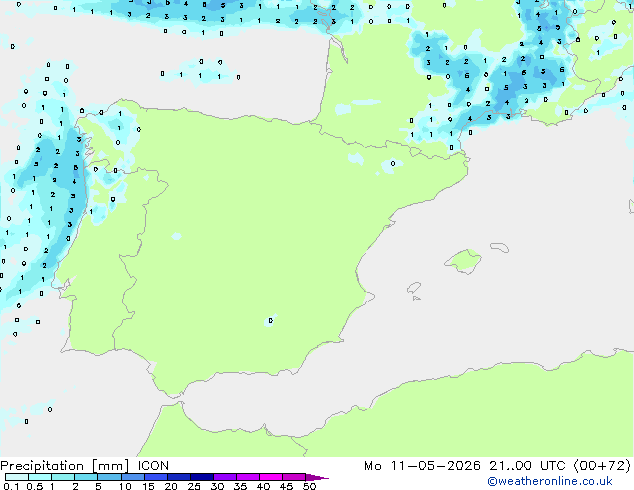The image size is (634, 490).
Task: Click the legend label "25"
Action: (194, 486)
